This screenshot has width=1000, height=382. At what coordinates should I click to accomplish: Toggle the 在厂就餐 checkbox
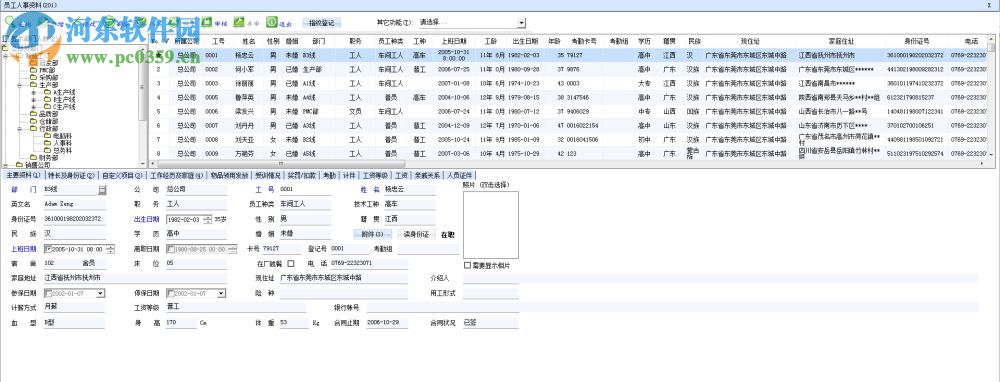click(x=291, y=263)
